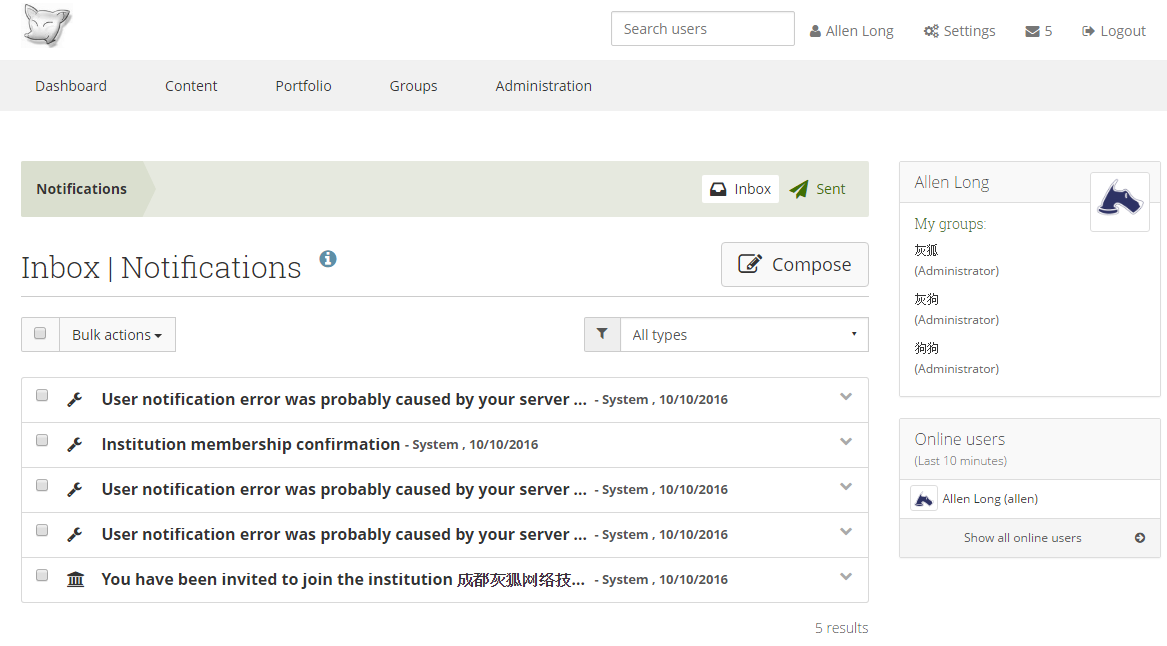The image size is (1167, 646).
Task: Expand the first User notification error message
Action: [846, 397]
